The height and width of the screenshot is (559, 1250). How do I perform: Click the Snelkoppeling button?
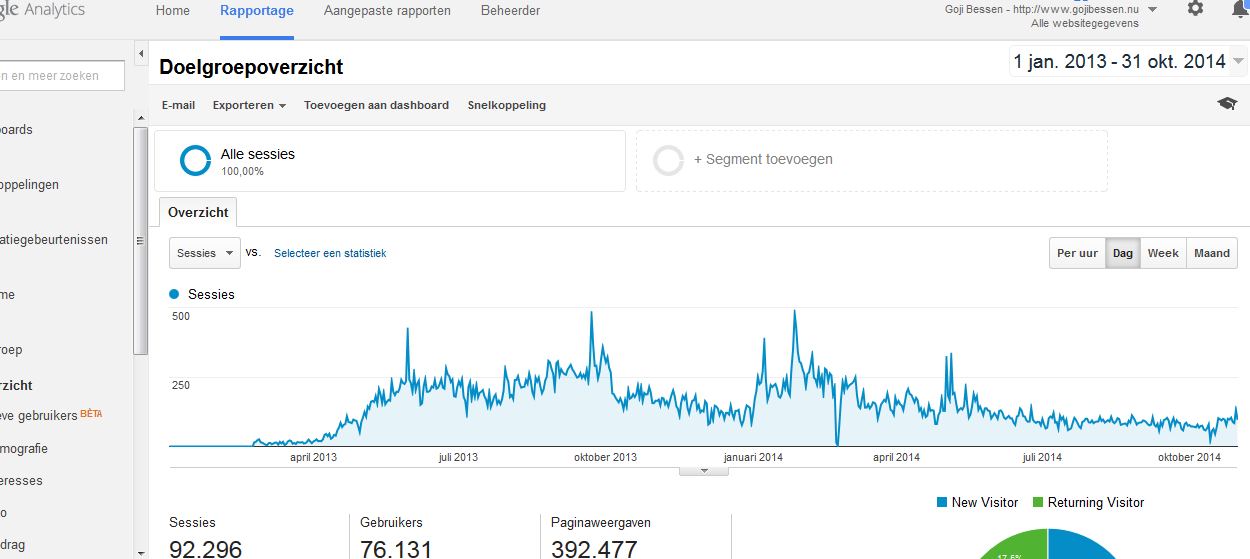click(x=507, y=105)
